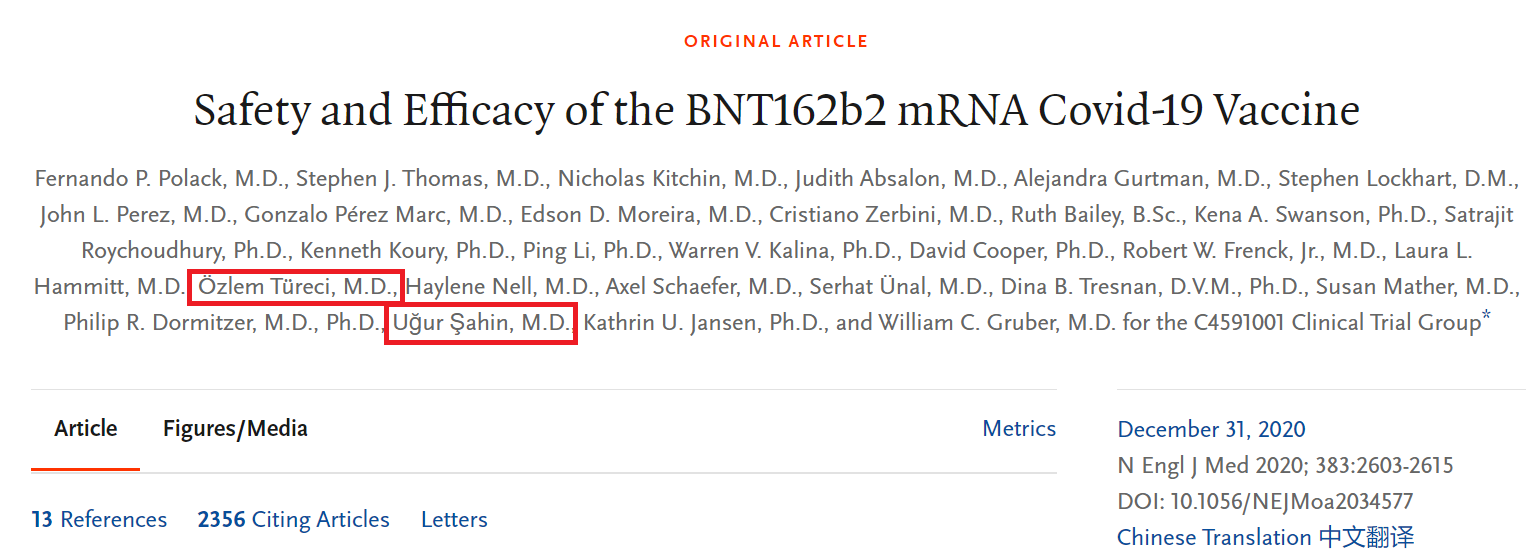The width and height of the screenshot is (1526, 557).
Task: Click the Original Article category label
Action: 776,42
